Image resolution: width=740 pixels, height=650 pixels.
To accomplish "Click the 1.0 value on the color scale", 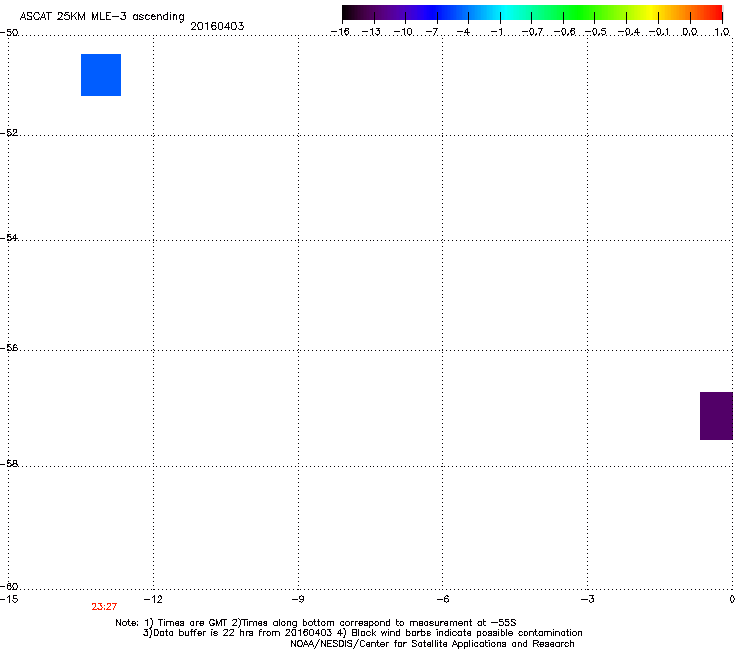I will click(722, 32).
